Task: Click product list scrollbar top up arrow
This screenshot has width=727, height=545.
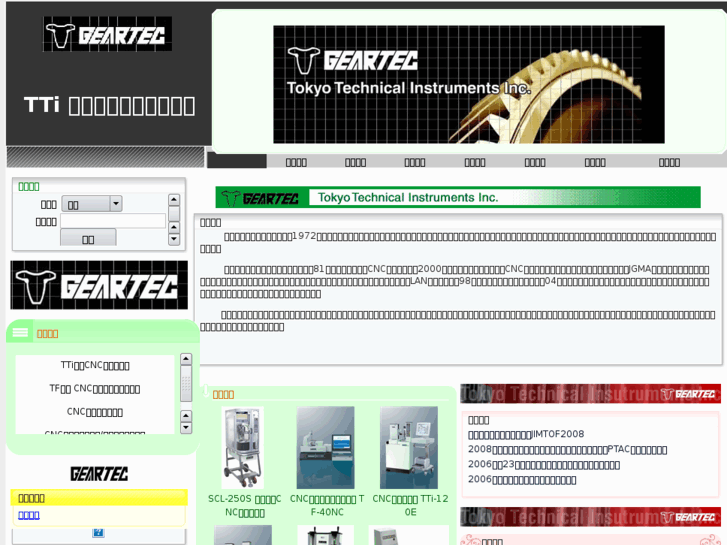Action: coord(186,359)
